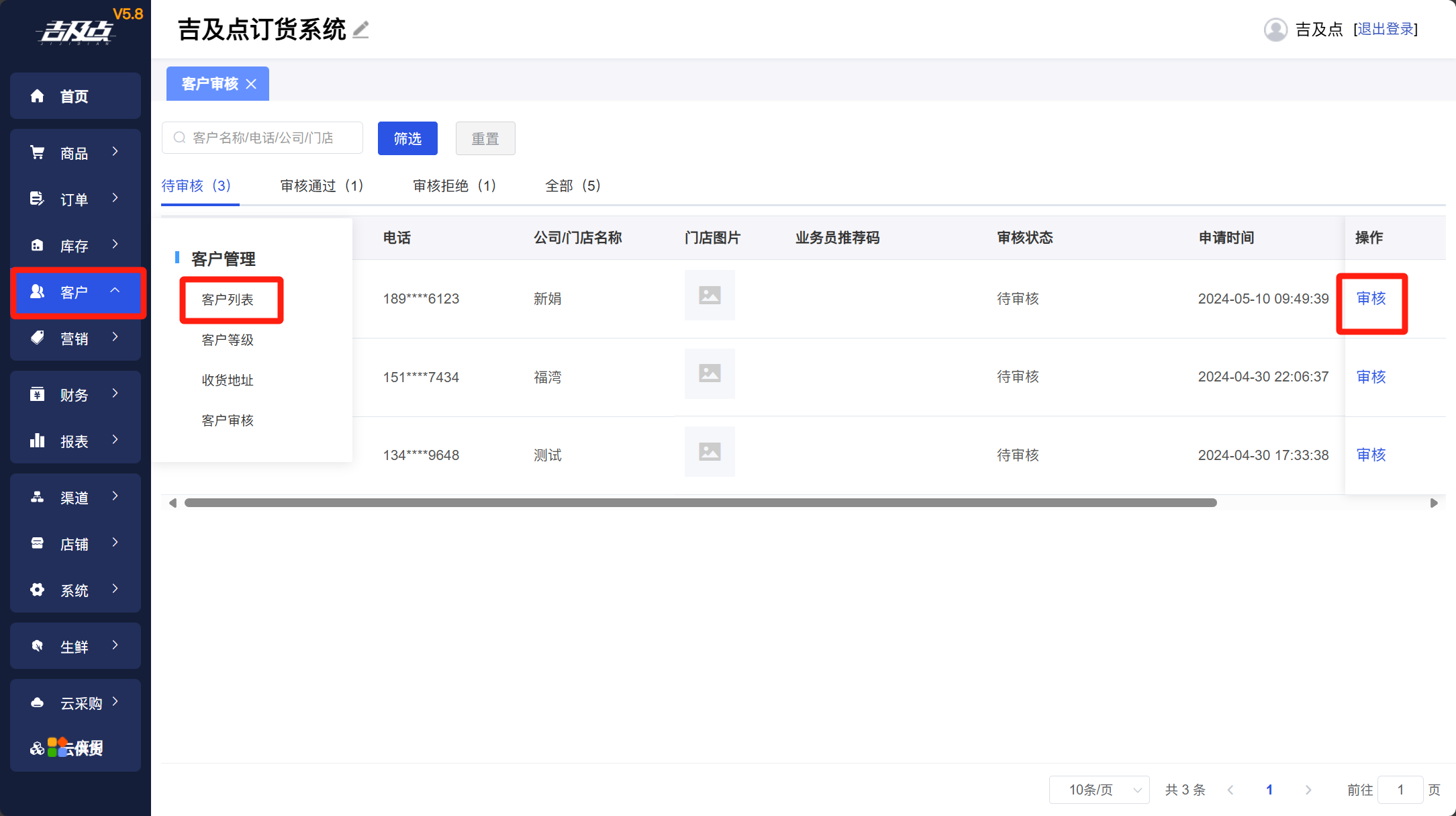Click the user avatar icon at top right
The width and height of the screenshot is (1456, 816).
(1275, 30)
